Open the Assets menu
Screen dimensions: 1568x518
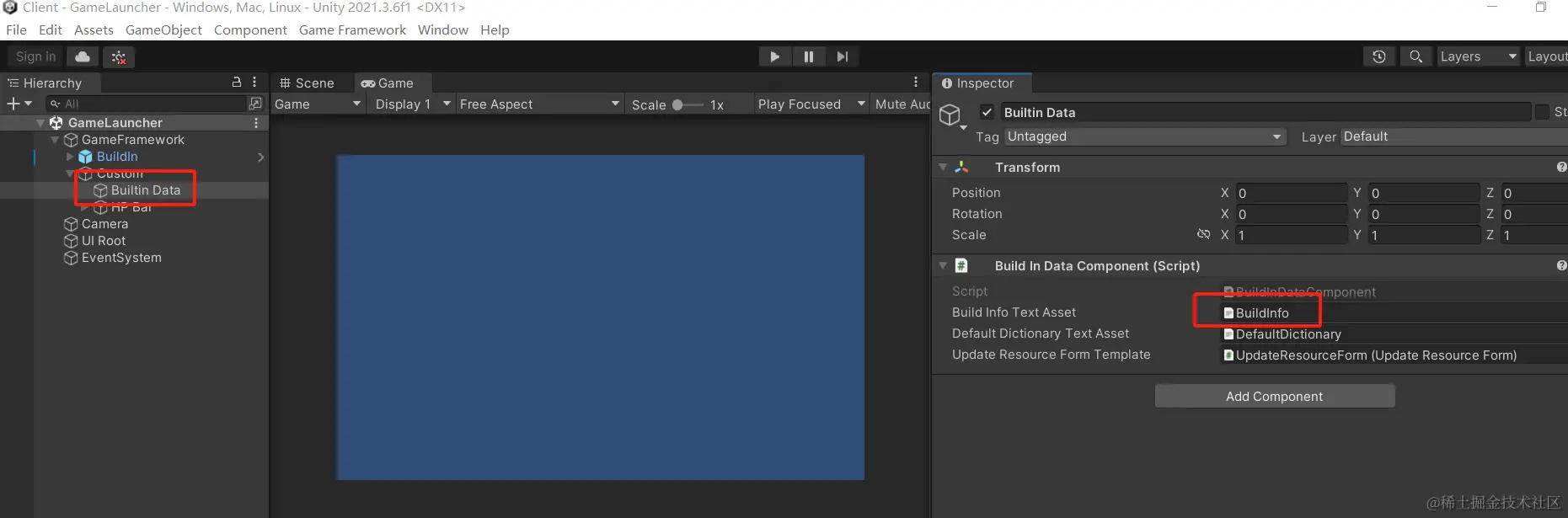click(x=94, y=29)
